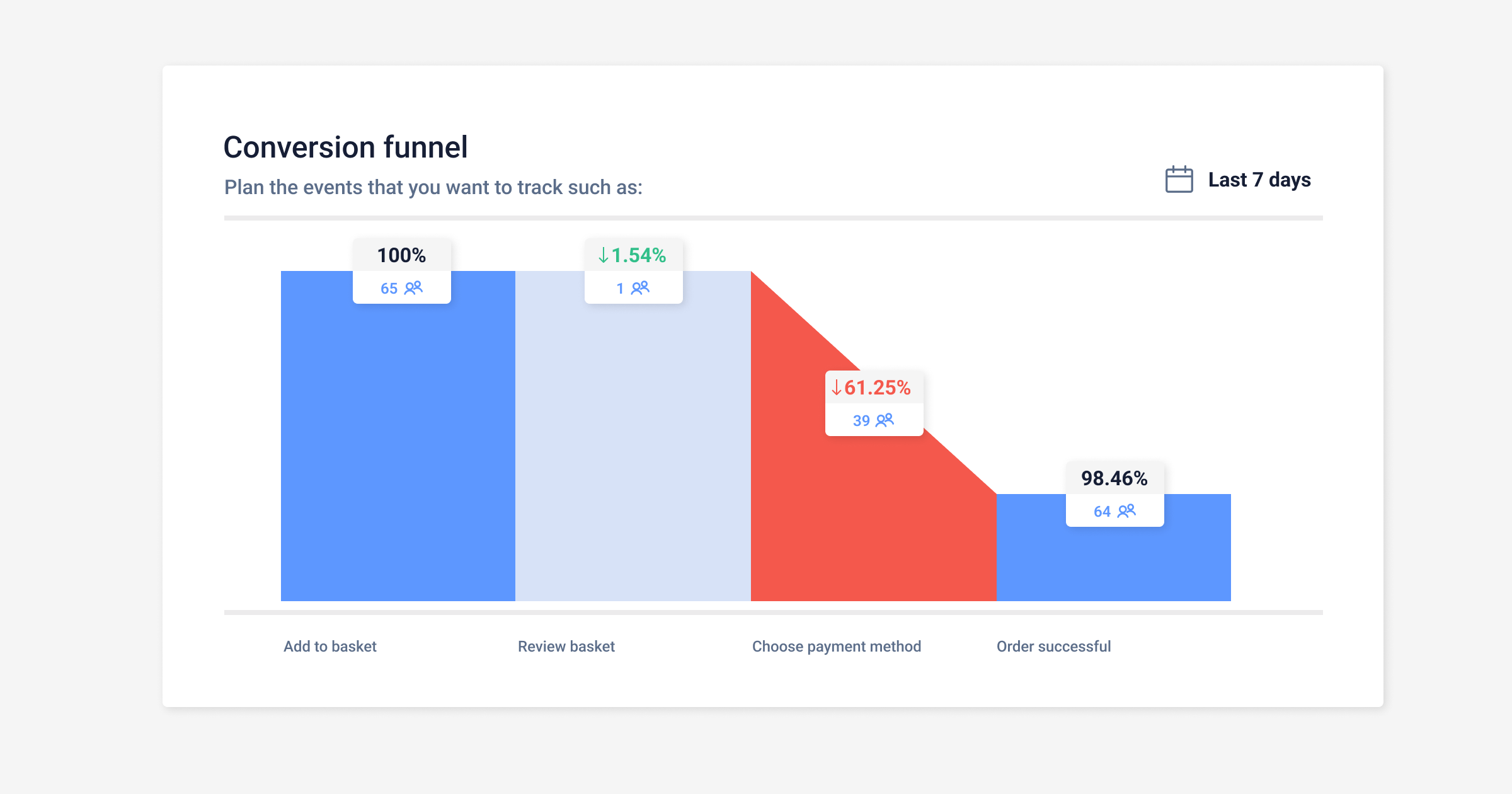Viewport: 1512px width, 794px height.
Task: Open the Last 7 days date range selector
Action: (1259, 180)
